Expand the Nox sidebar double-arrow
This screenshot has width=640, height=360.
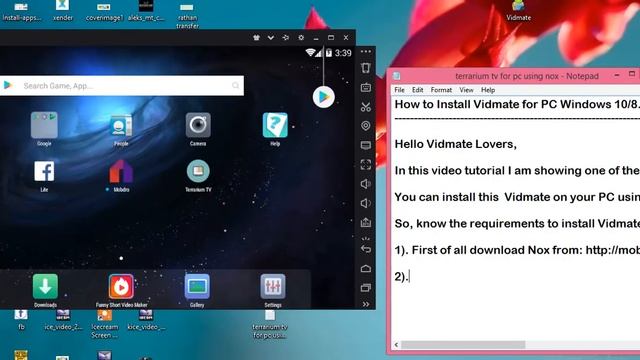click(x=366, y=304)
